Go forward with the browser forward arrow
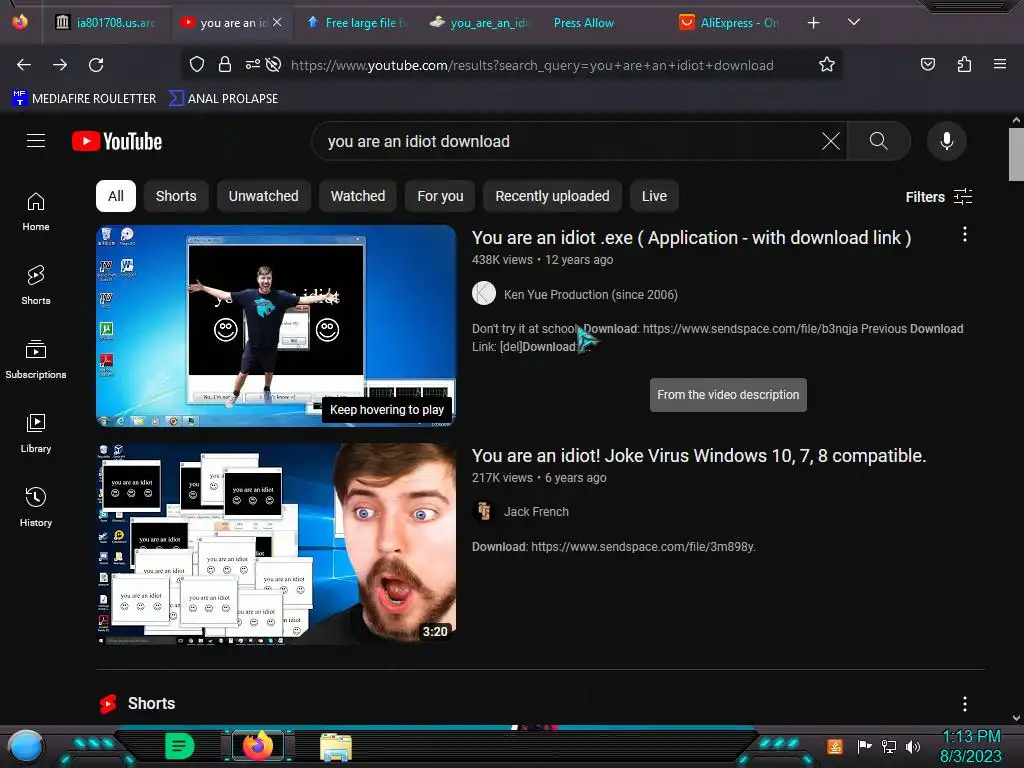This screenshot has height=768, width=1024. [60, 65]
